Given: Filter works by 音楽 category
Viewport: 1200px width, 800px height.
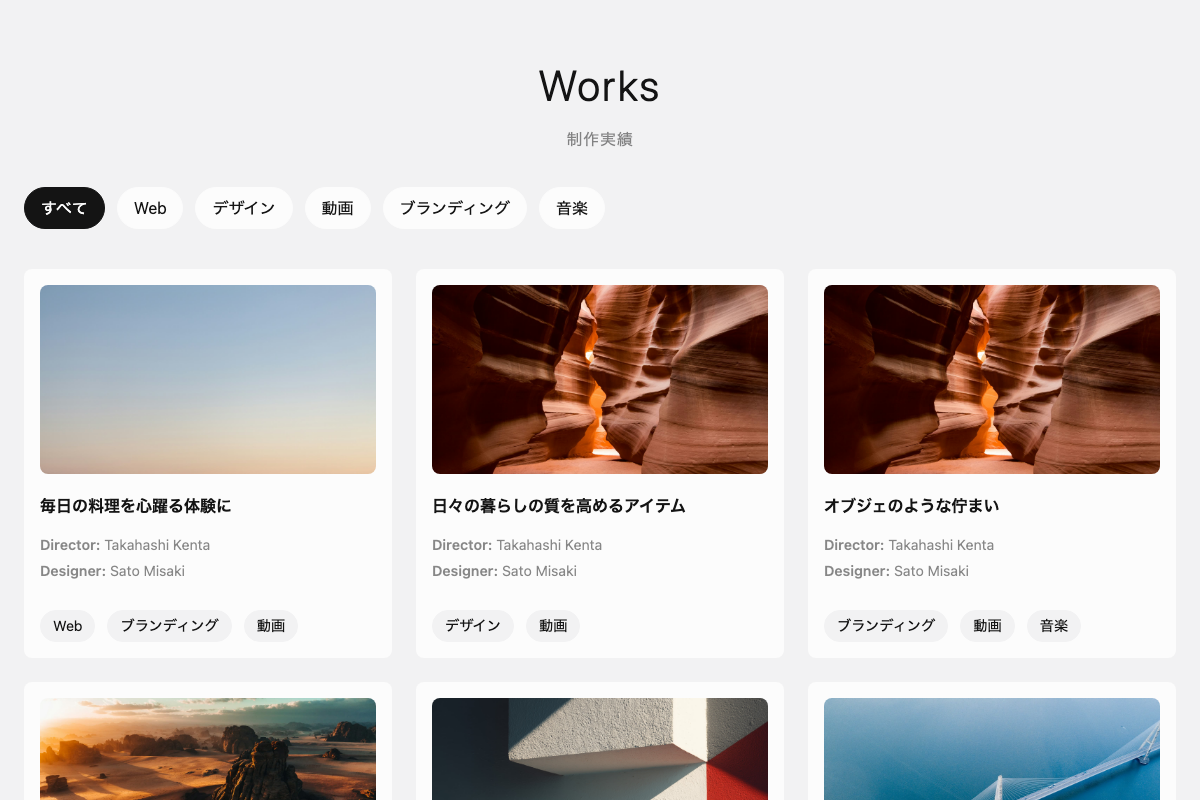Looking at the screenshot, I should 572,208.
